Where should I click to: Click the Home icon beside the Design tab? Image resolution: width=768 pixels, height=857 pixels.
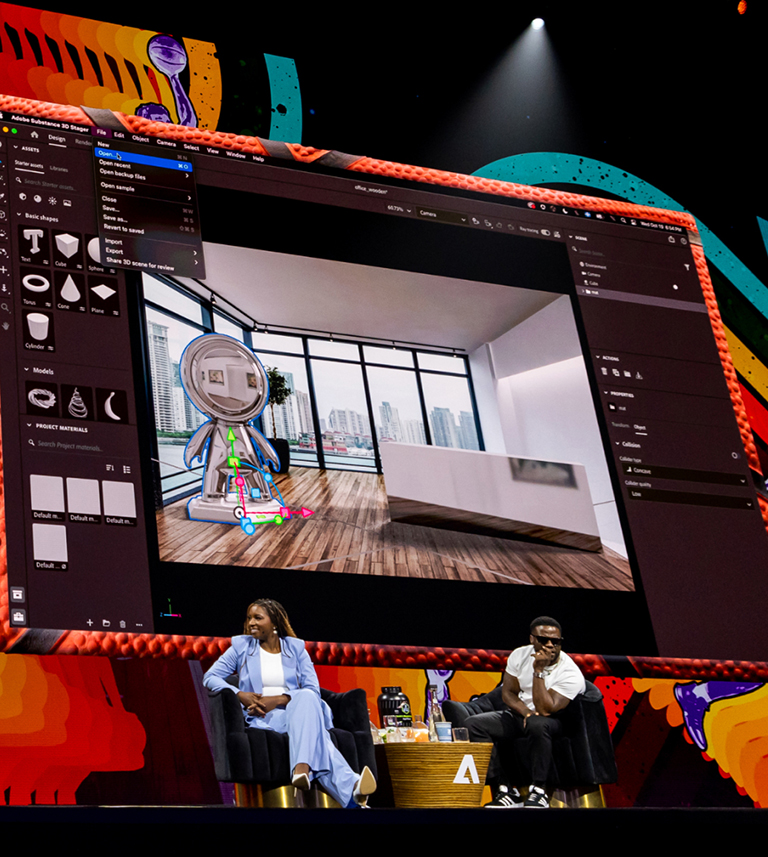[33, 135]
